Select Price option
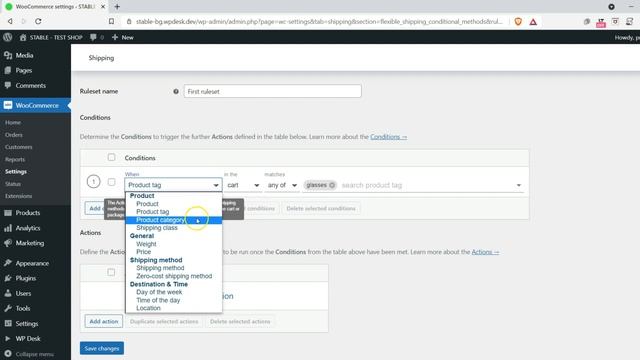640x360 pixels. tap(144, 252)
